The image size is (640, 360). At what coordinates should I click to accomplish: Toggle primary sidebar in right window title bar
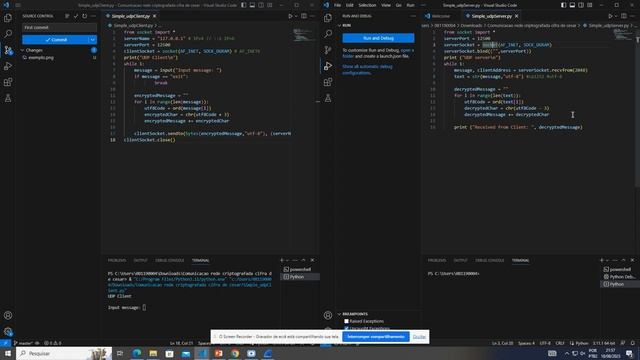click(564, 5)
